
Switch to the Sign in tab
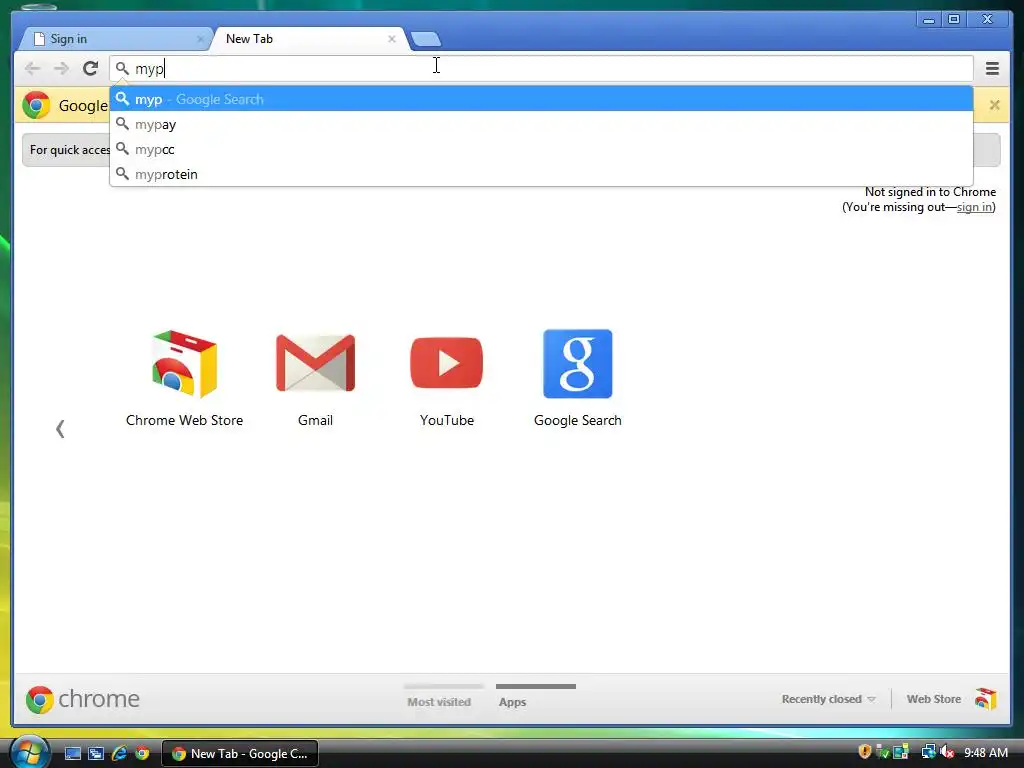tap(115, 39)
